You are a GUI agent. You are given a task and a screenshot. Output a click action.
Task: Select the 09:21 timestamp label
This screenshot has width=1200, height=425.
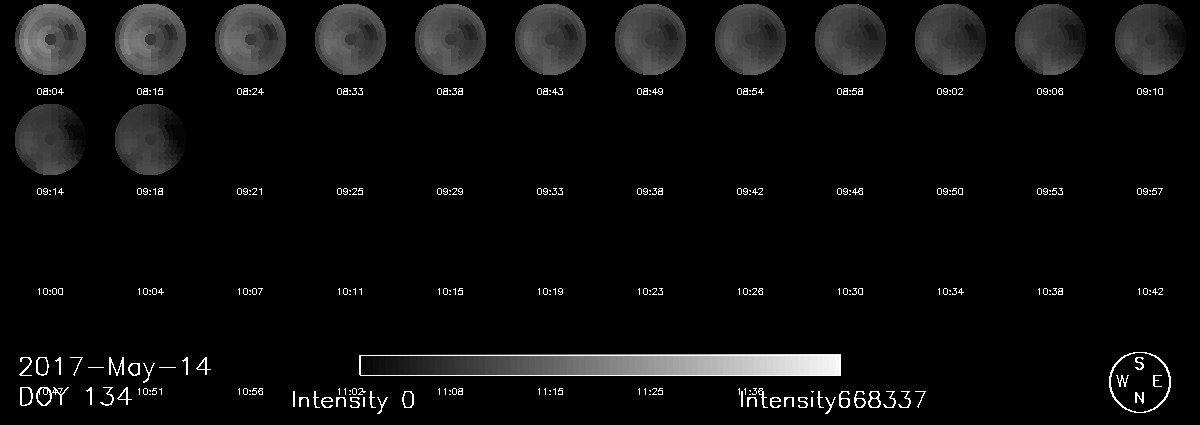pyautogui.click(x=250, y=191)
